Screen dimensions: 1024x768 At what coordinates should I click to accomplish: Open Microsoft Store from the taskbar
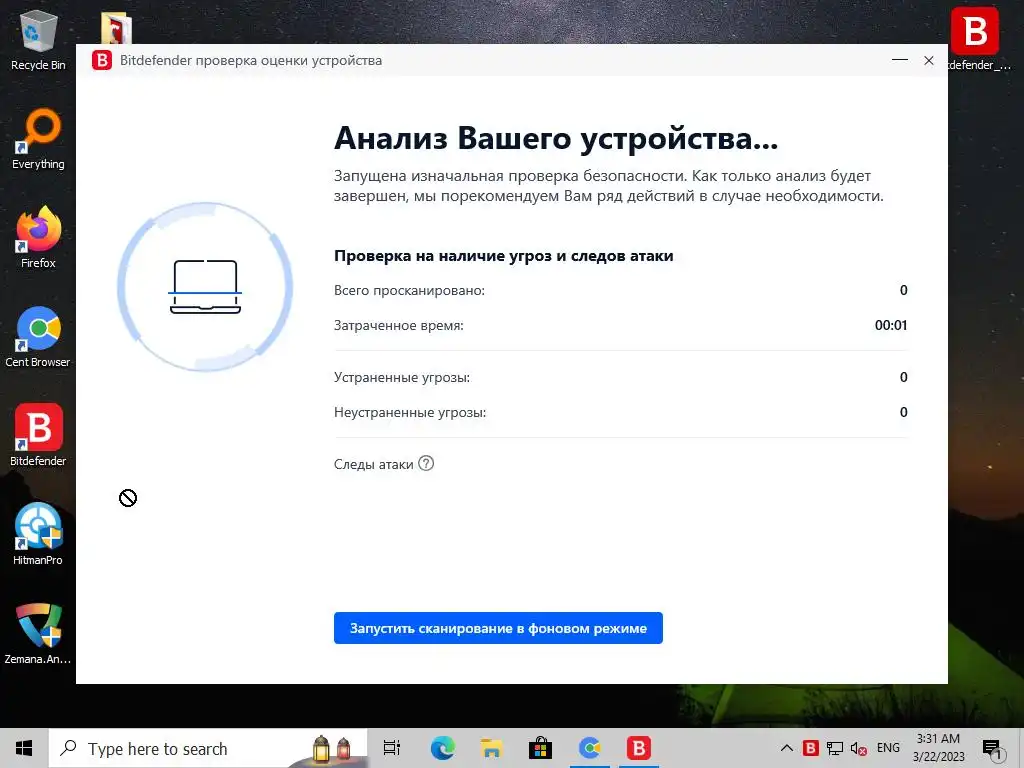coord(540,748)
